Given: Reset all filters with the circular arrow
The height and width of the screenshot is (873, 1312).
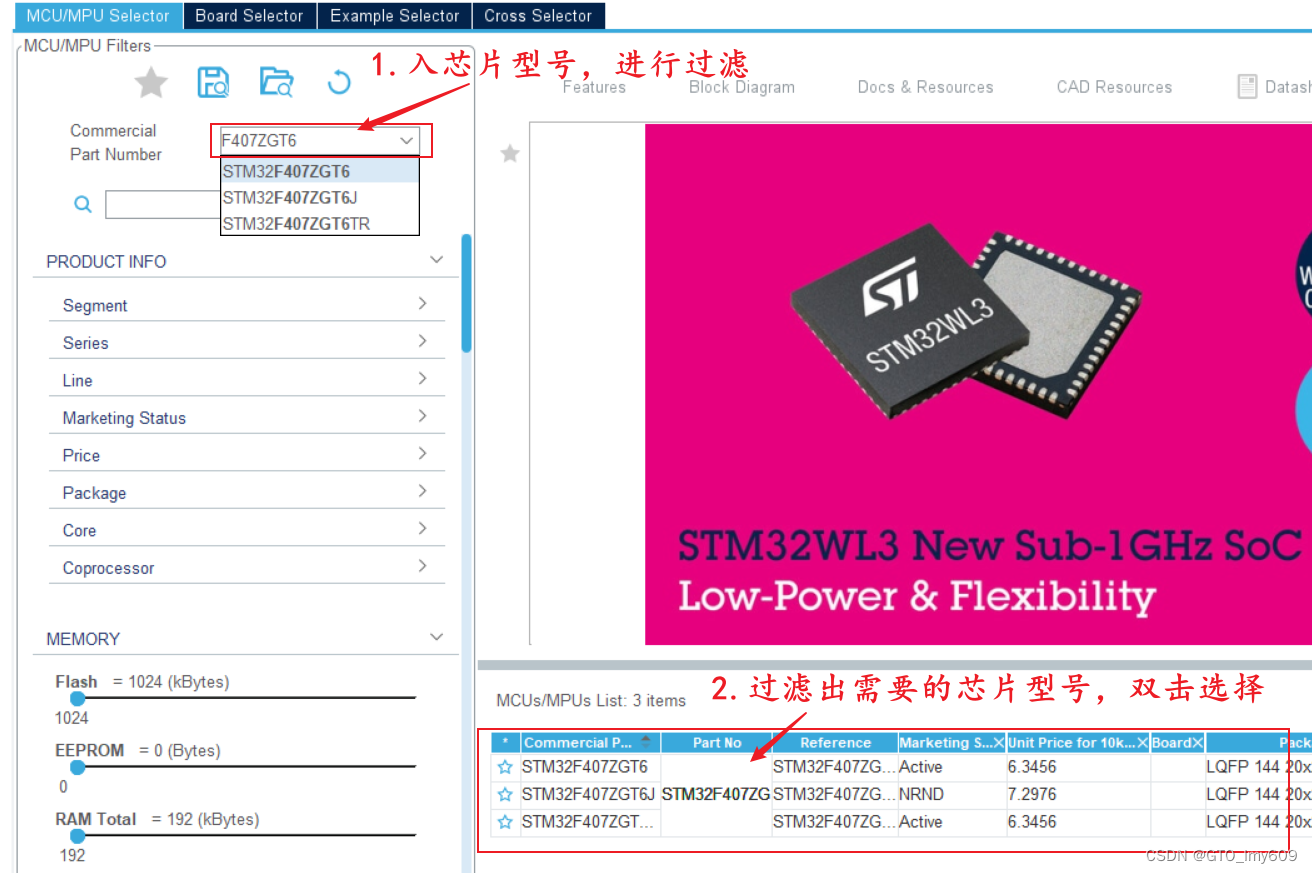Looking at the screenshot, I should (339, 82).
